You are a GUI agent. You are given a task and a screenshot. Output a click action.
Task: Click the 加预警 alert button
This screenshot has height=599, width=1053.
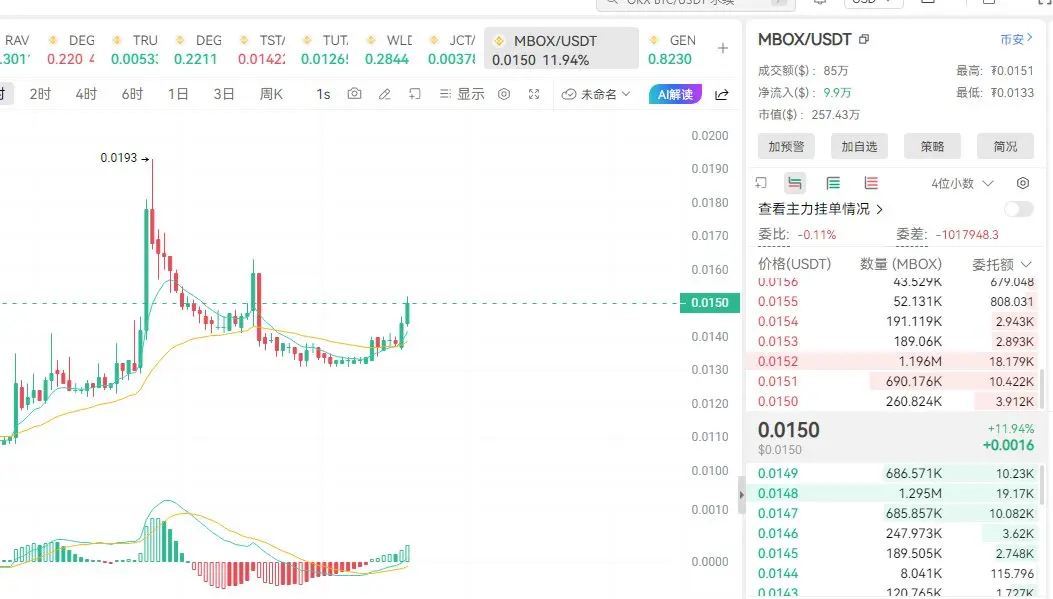point(786,146)
